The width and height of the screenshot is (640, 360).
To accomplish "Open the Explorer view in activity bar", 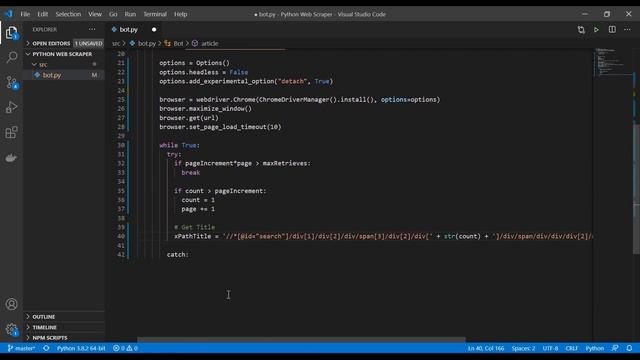I will click(x=11, y=33).
